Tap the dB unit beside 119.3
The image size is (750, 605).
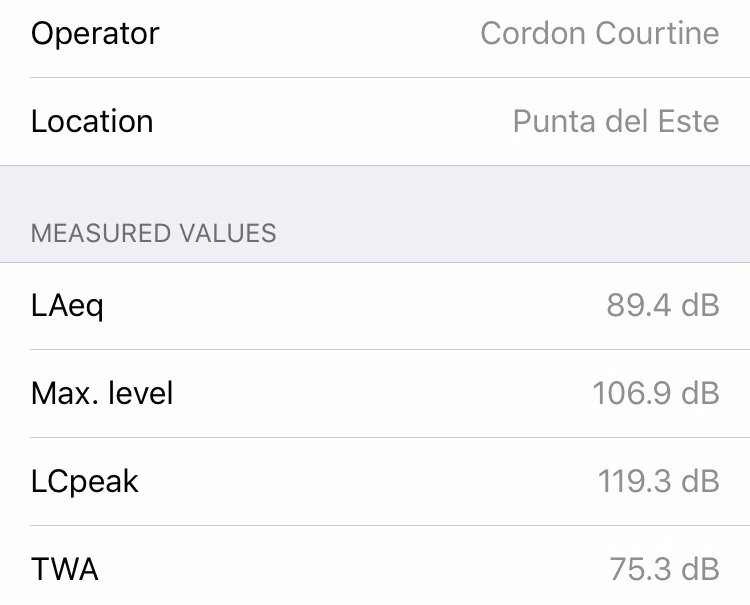tap(700, 481)
